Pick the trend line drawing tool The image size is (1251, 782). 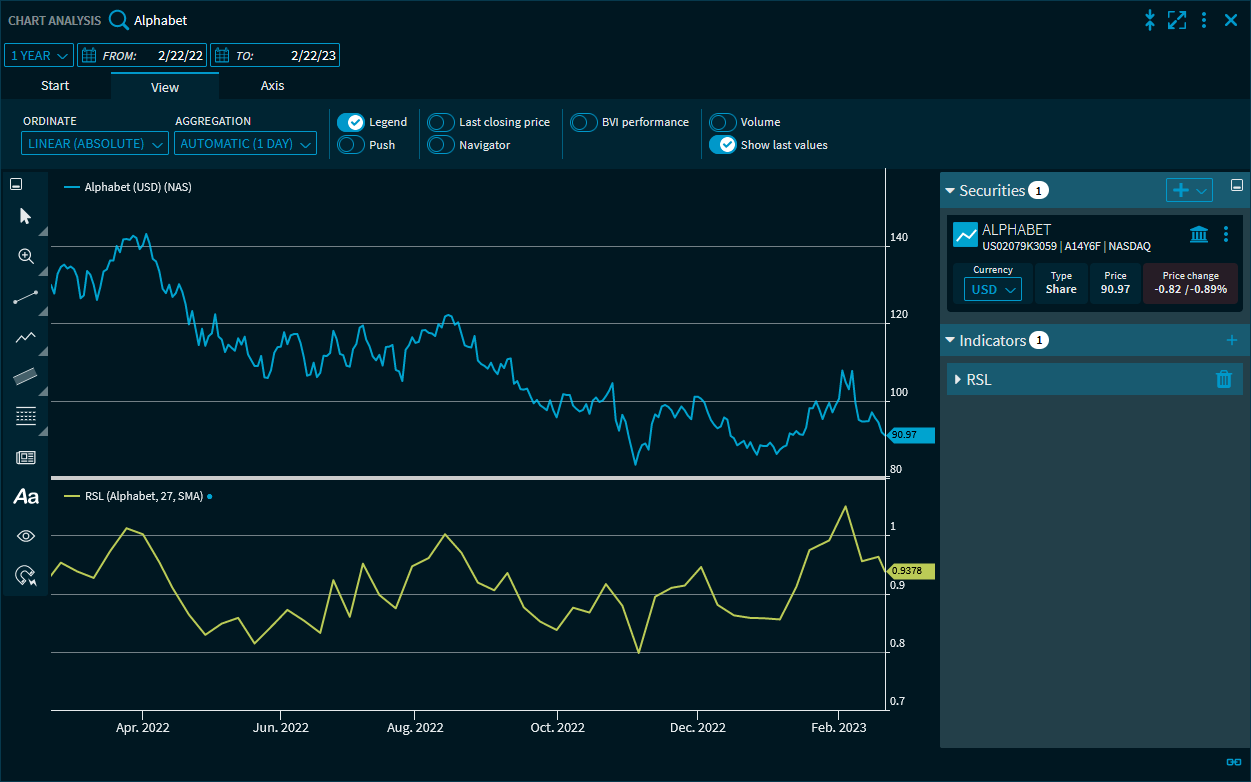pyautogui.click(x=26, y=297)
